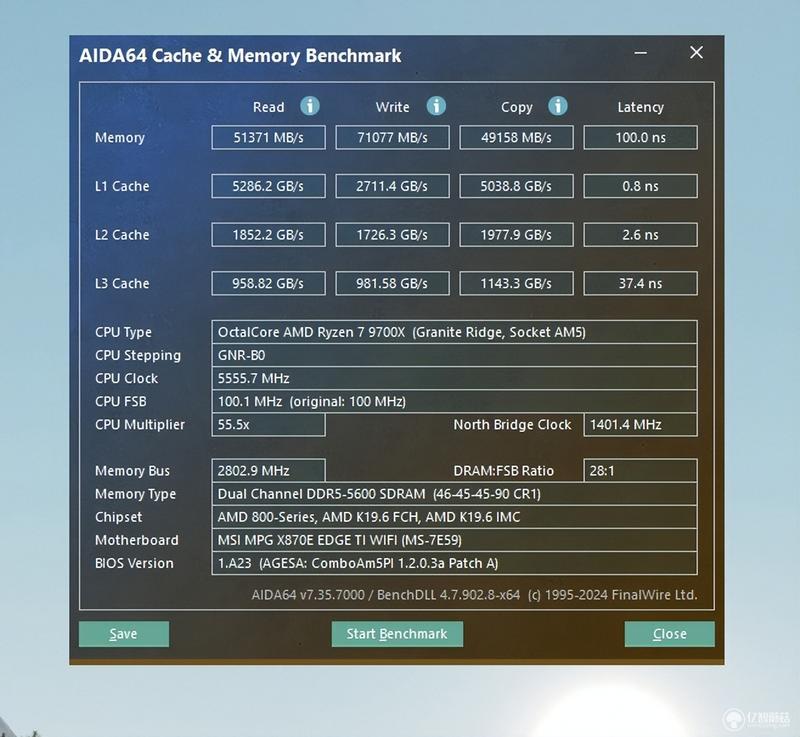Select Memory latency 100.0 ns
This screenshot has width=800, height=737.
tap(640, 138)
